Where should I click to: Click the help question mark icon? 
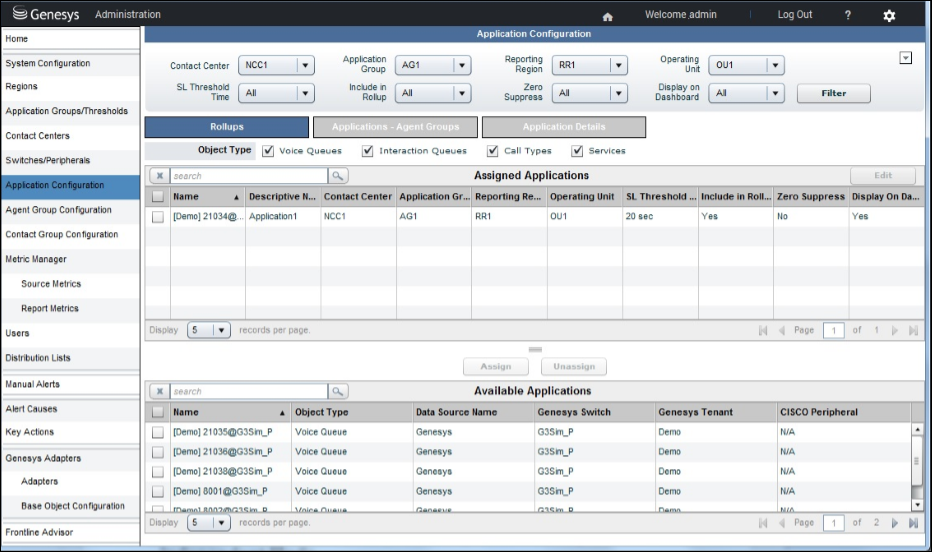pos(848,15)
